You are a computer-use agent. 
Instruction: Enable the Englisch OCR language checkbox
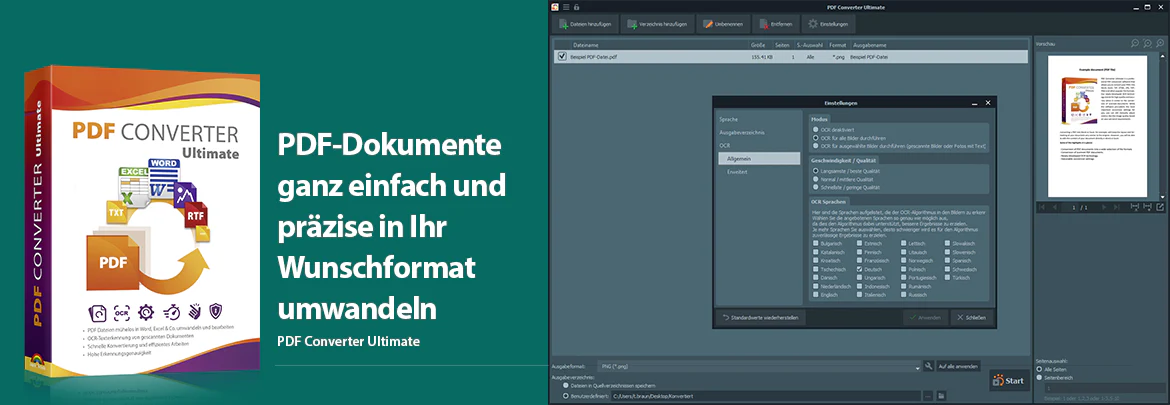[x=816, y=295]
